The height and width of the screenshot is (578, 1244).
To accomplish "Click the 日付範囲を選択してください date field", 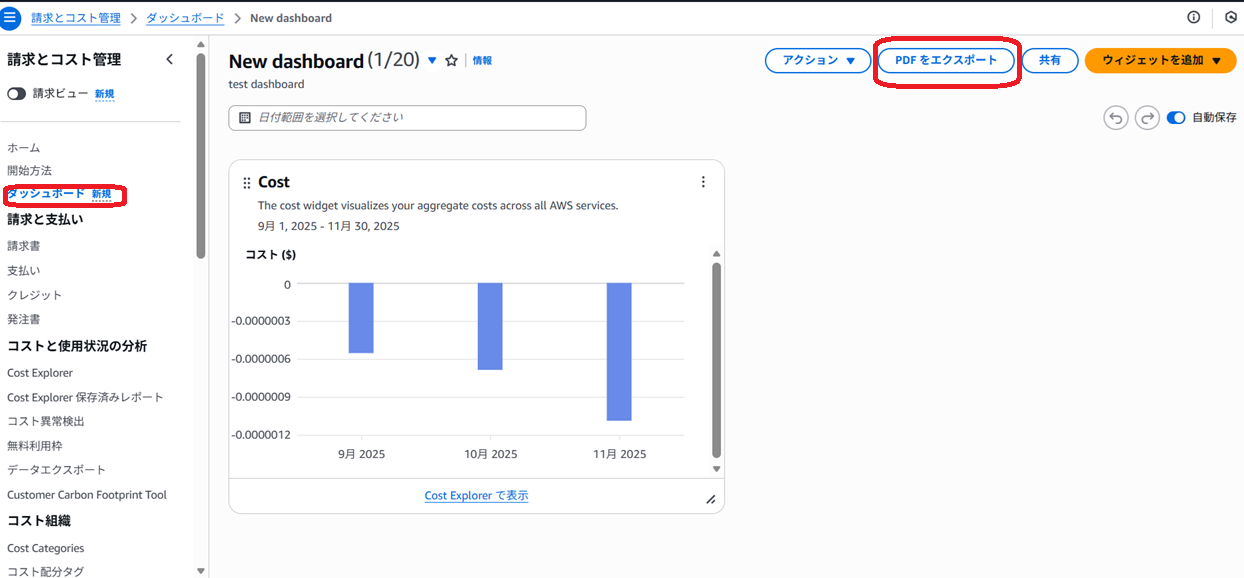I will [x=407, y=118].
